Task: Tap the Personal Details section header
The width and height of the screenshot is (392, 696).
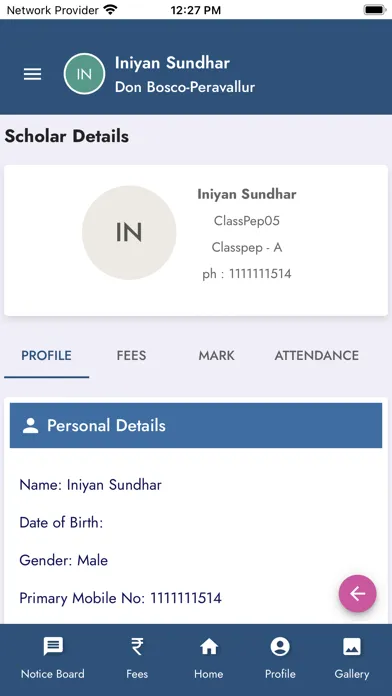Action: click(196, 426)
